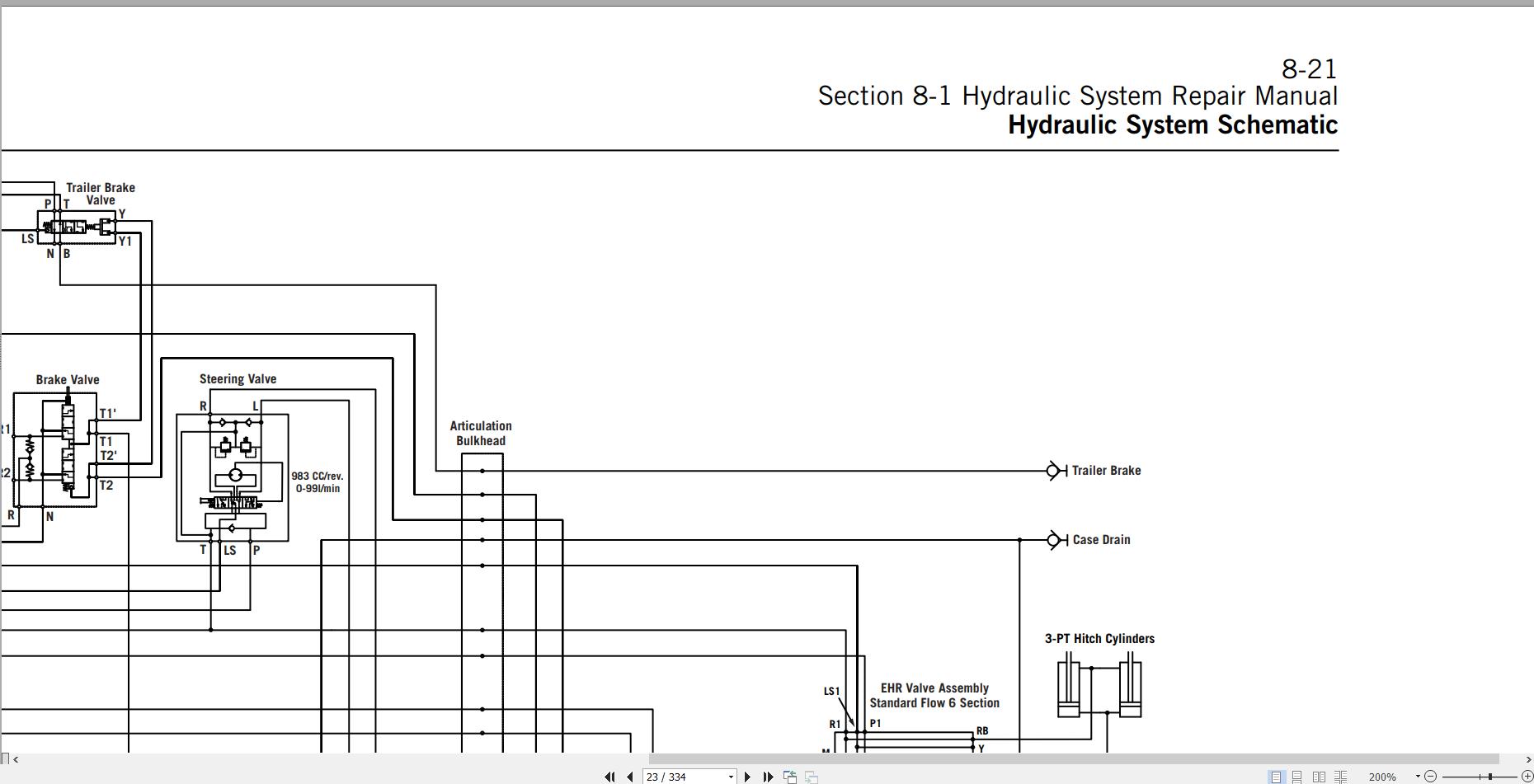
Task: Jump to the last page
Action: point(768,777)
